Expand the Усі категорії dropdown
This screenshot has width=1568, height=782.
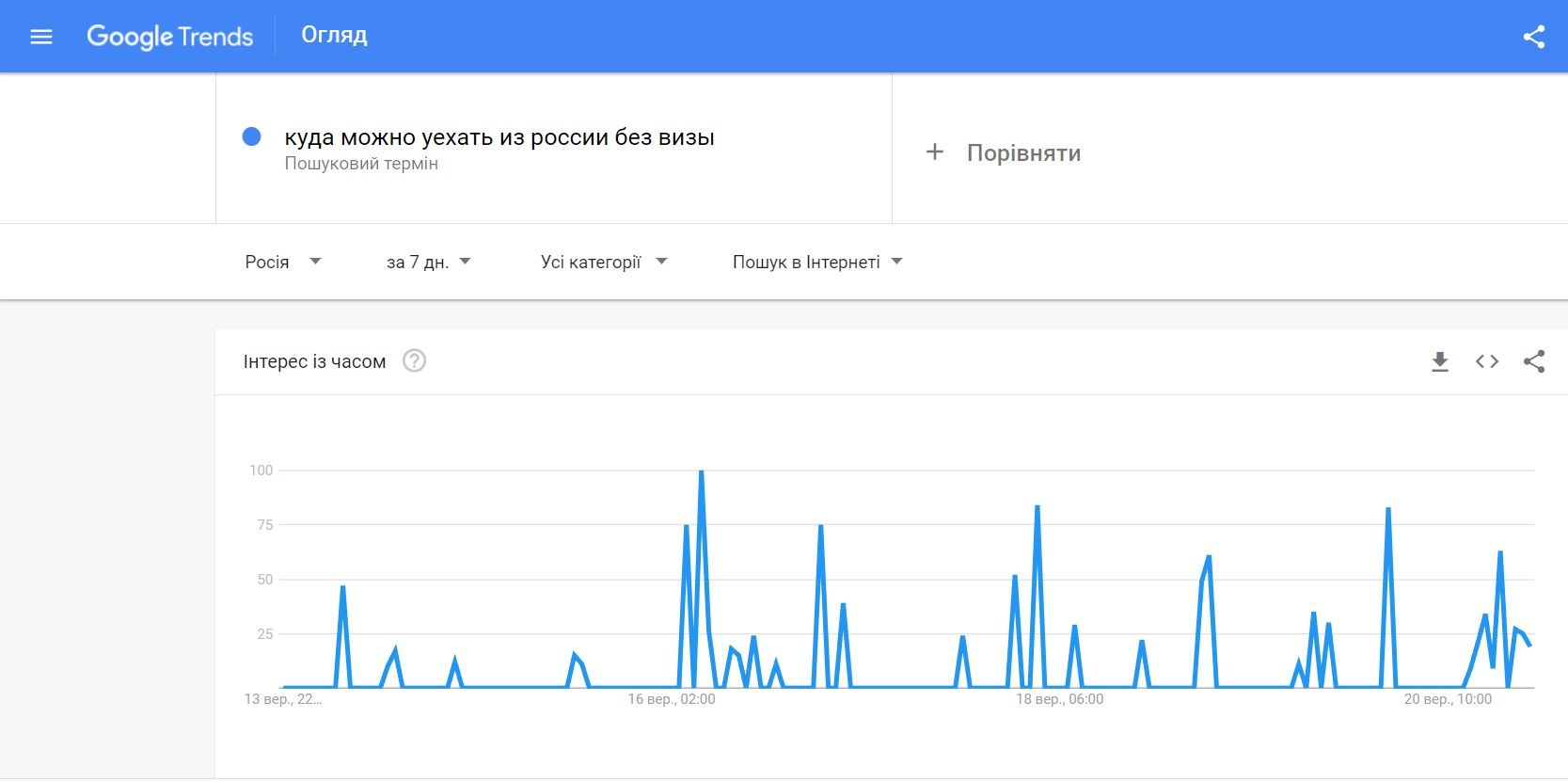coord(603,262)
